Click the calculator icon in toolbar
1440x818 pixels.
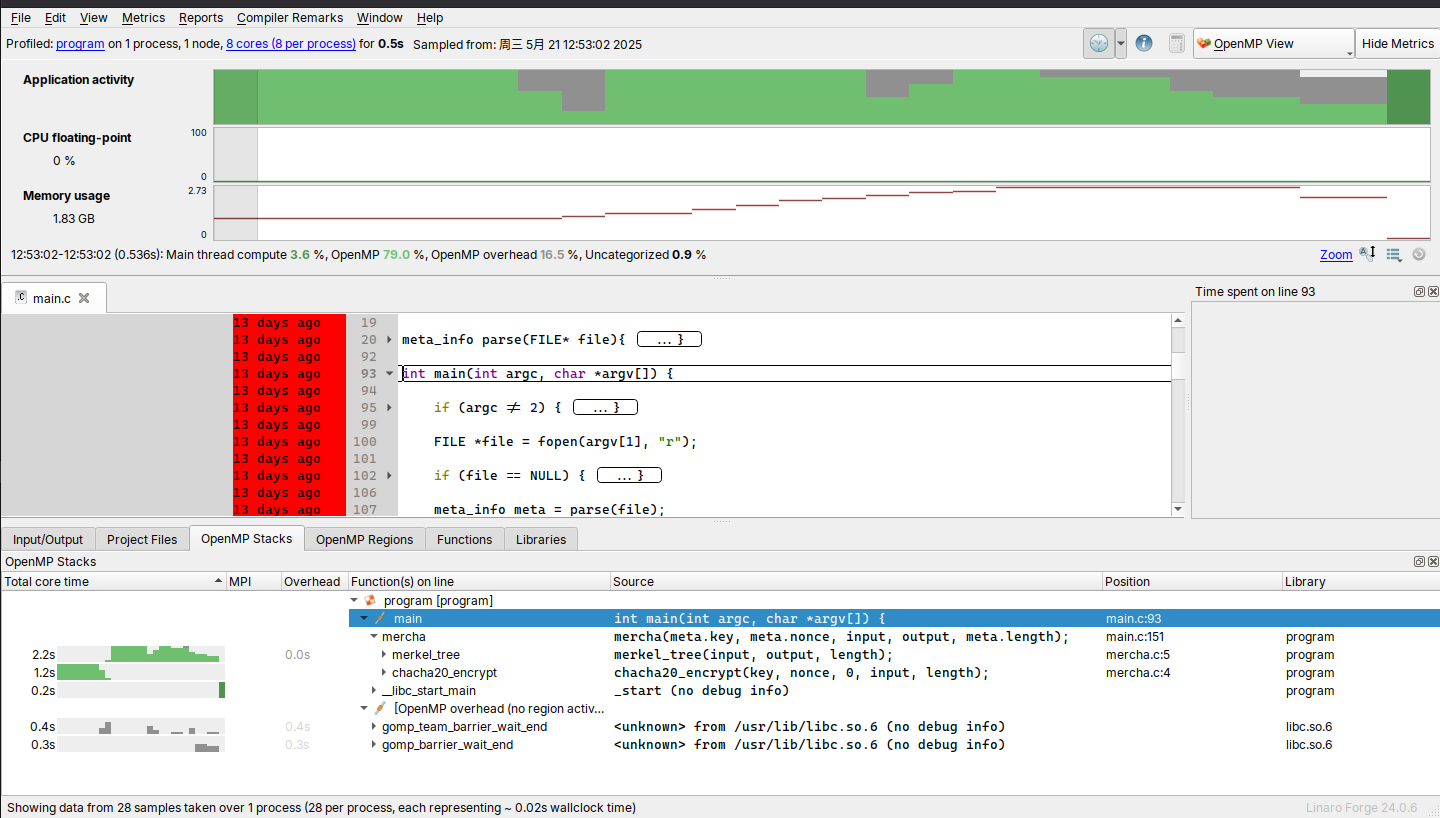(x=1176, y=43)
